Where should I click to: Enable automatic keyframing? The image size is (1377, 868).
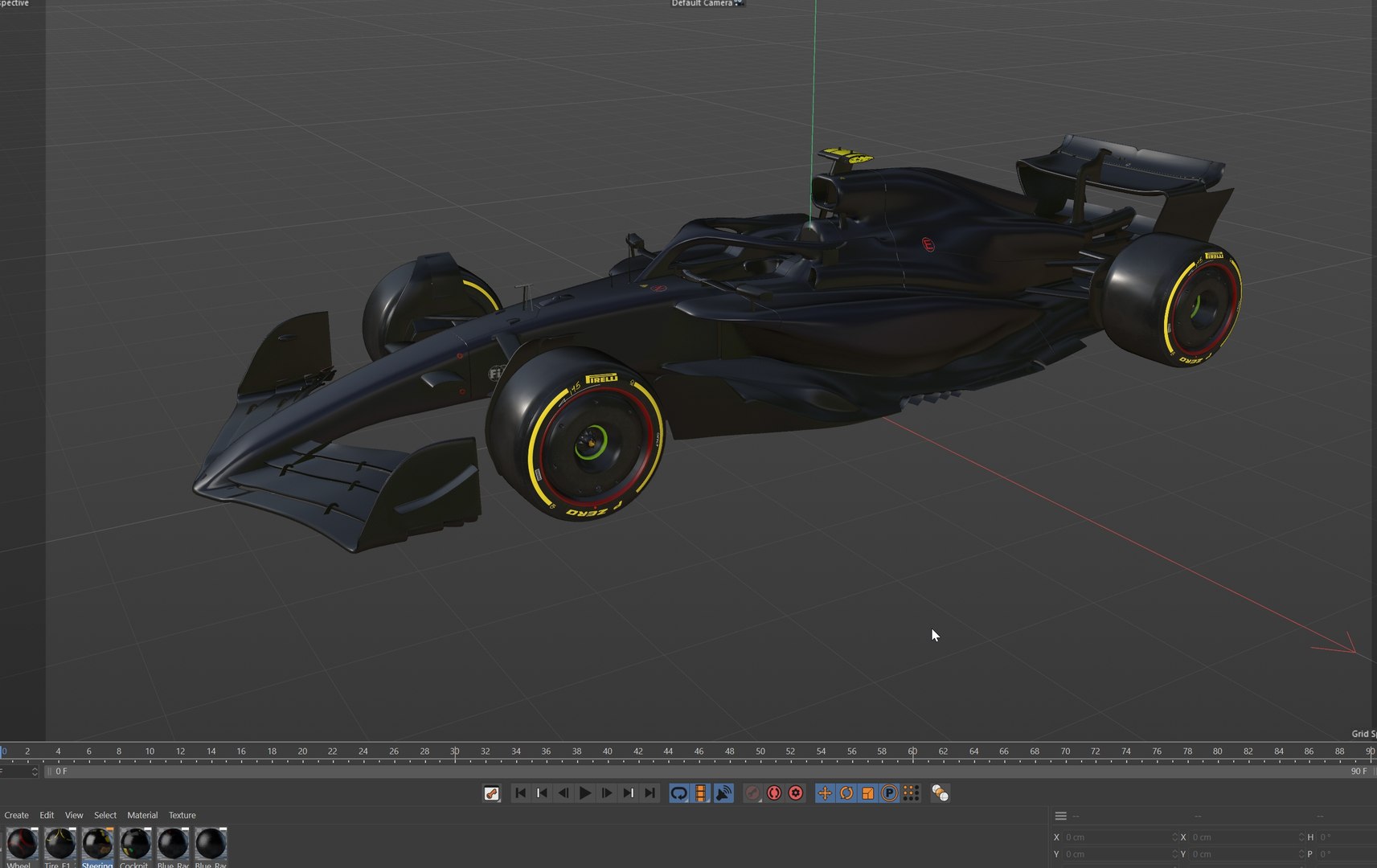pos(774,793)
